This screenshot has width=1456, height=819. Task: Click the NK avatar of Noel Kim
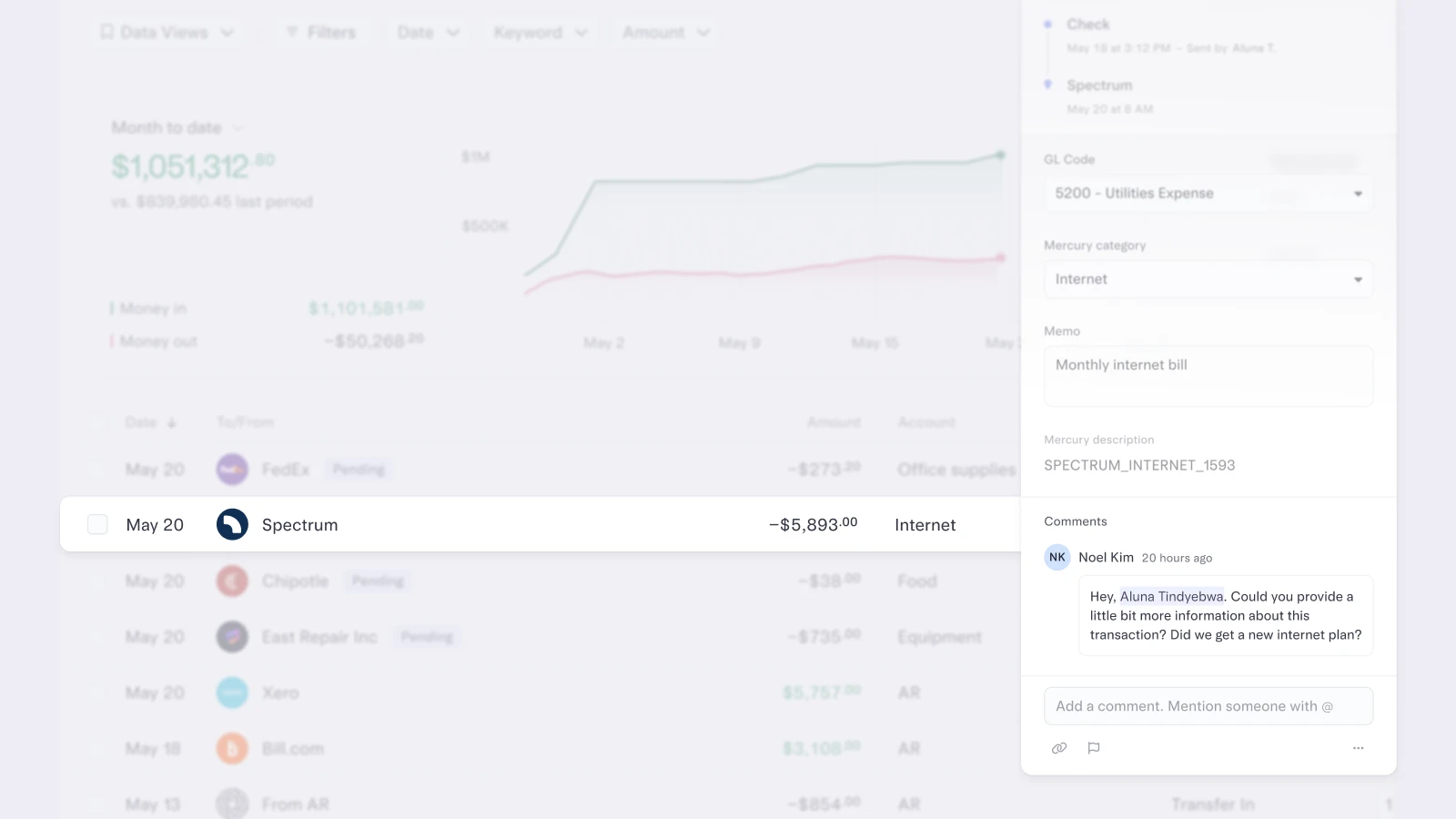[x=1057, y=557]
